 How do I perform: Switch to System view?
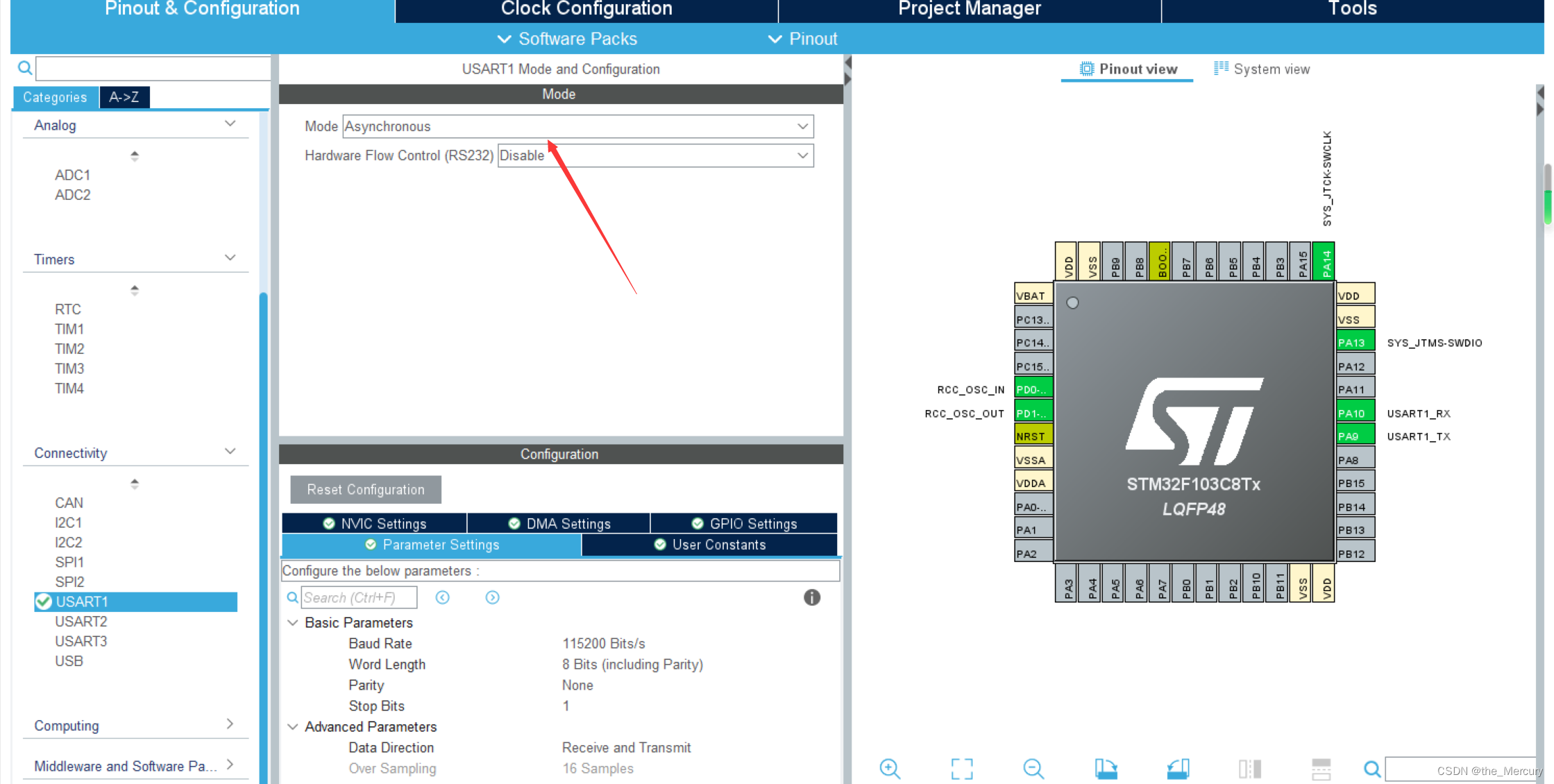click(1262, 68)
